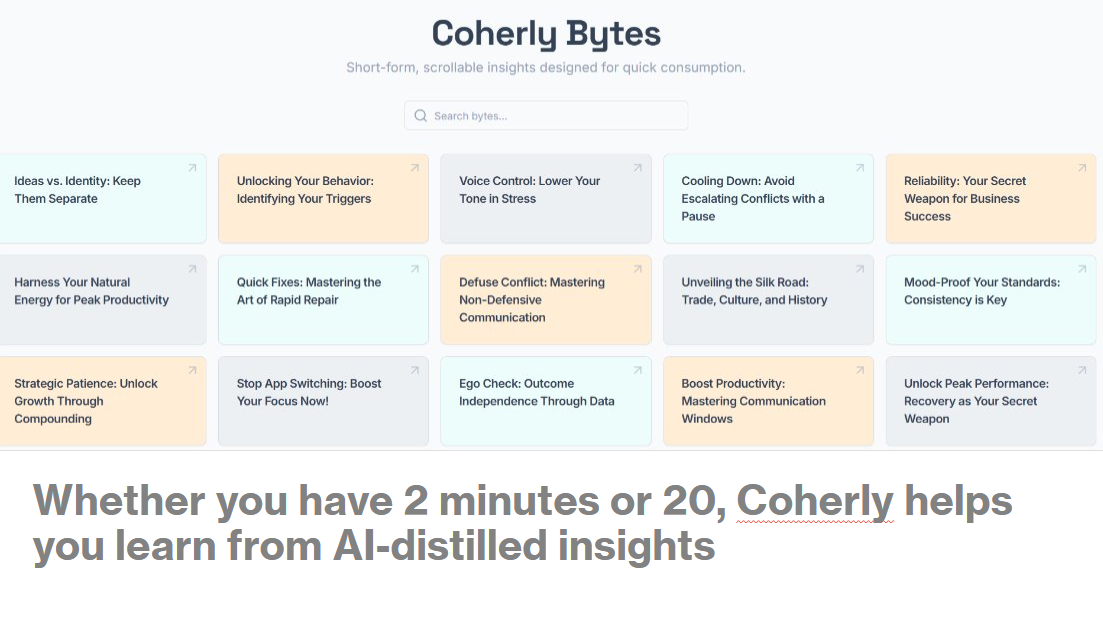The width and height of the screenshot is (1103, 620).
Task: Select the "Cooling Down" conflict card
Action: [768, 198]
